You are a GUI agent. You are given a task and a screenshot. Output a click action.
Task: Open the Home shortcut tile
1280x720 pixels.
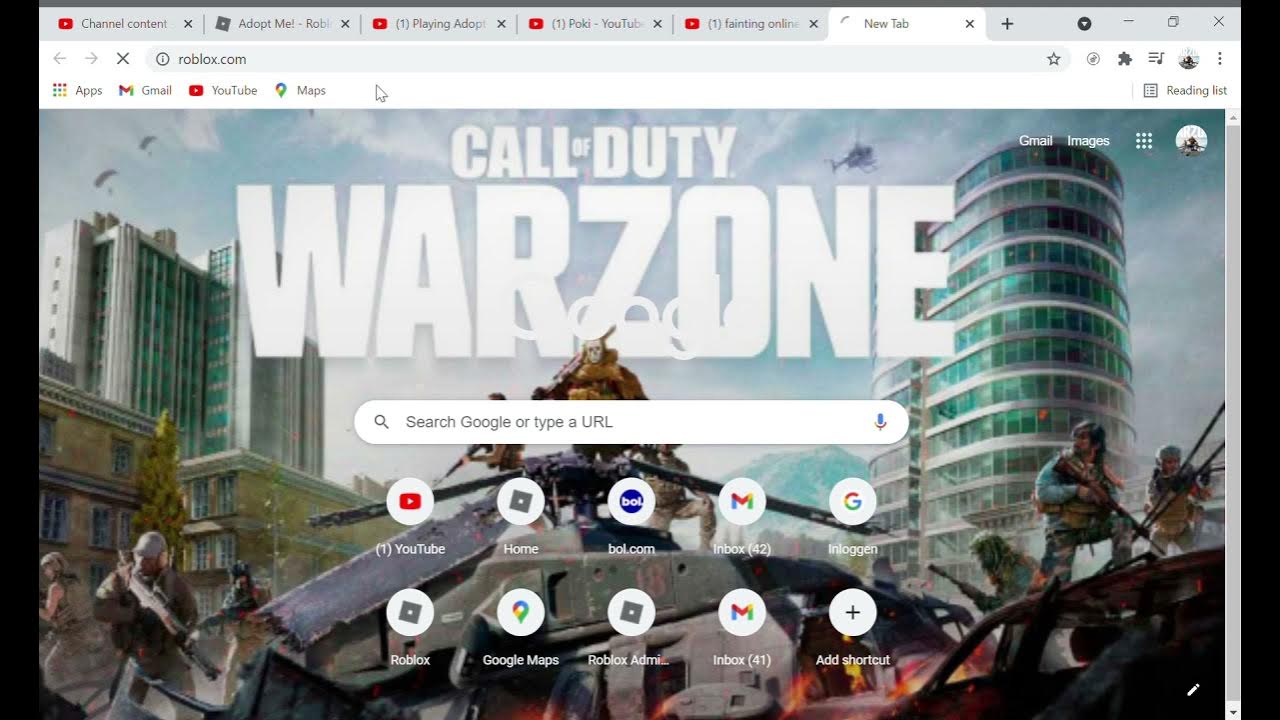521,502
